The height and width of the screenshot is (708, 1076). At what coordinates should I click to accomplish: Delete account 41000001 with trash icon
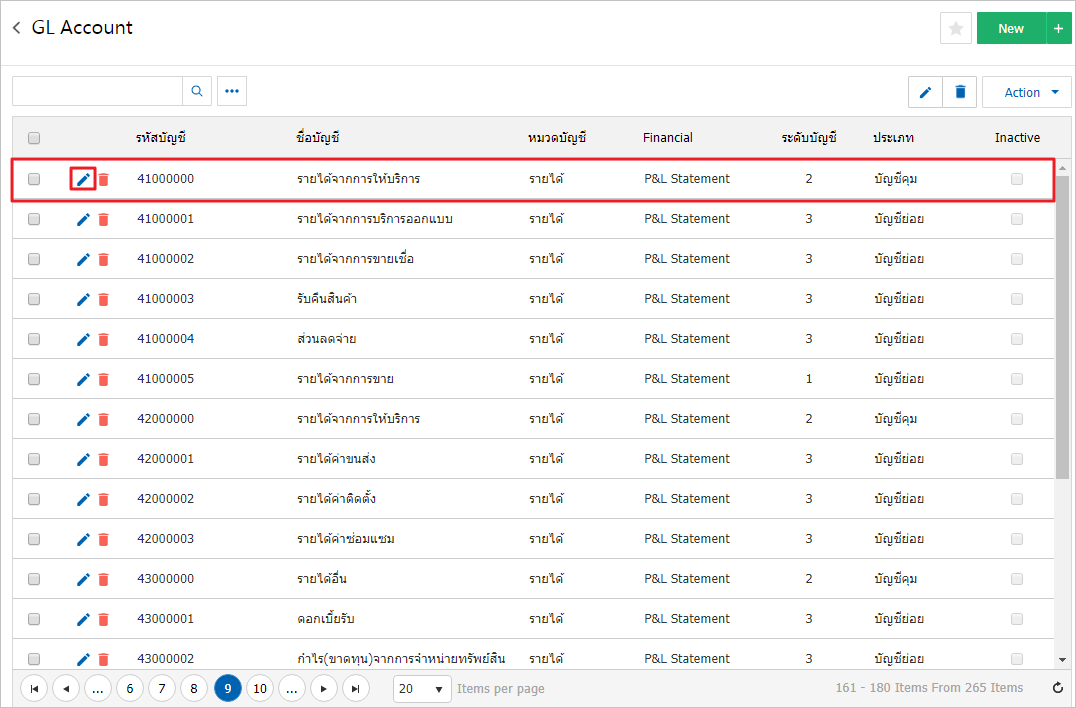click(x=104, y=220)
